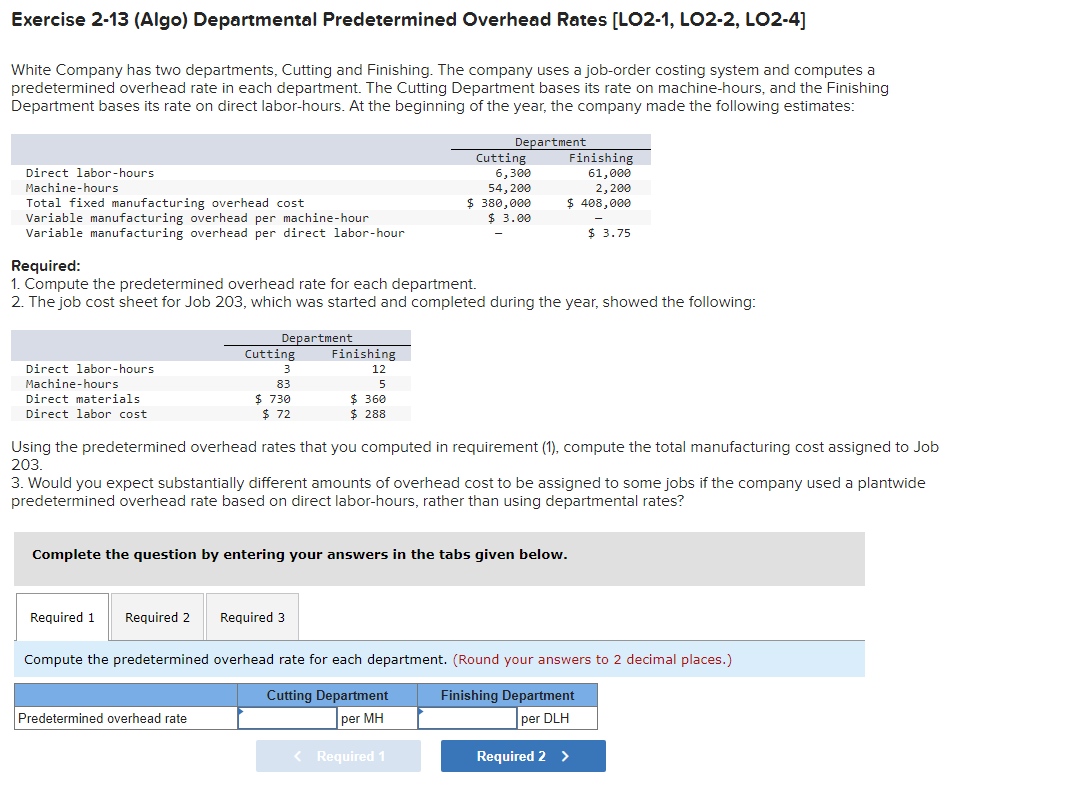Viewport: 1065px width, 799px height.
Task: Switch to the Required 2 tab
Action: point(158,617)
